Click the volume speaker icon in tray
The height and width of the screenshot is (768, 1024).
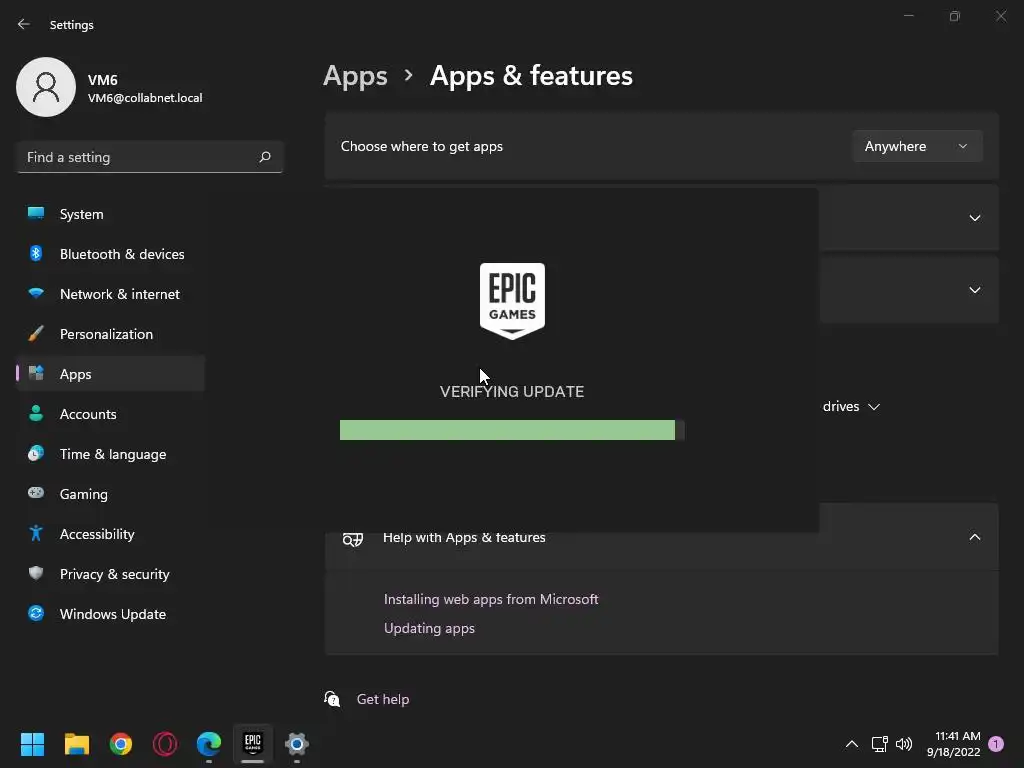pos(904,744)
